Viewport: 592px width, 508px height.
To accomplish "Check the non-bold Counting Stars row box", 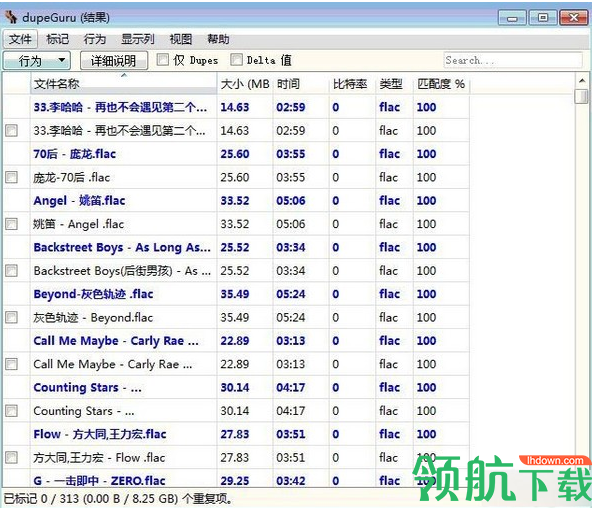I will 12,411.
